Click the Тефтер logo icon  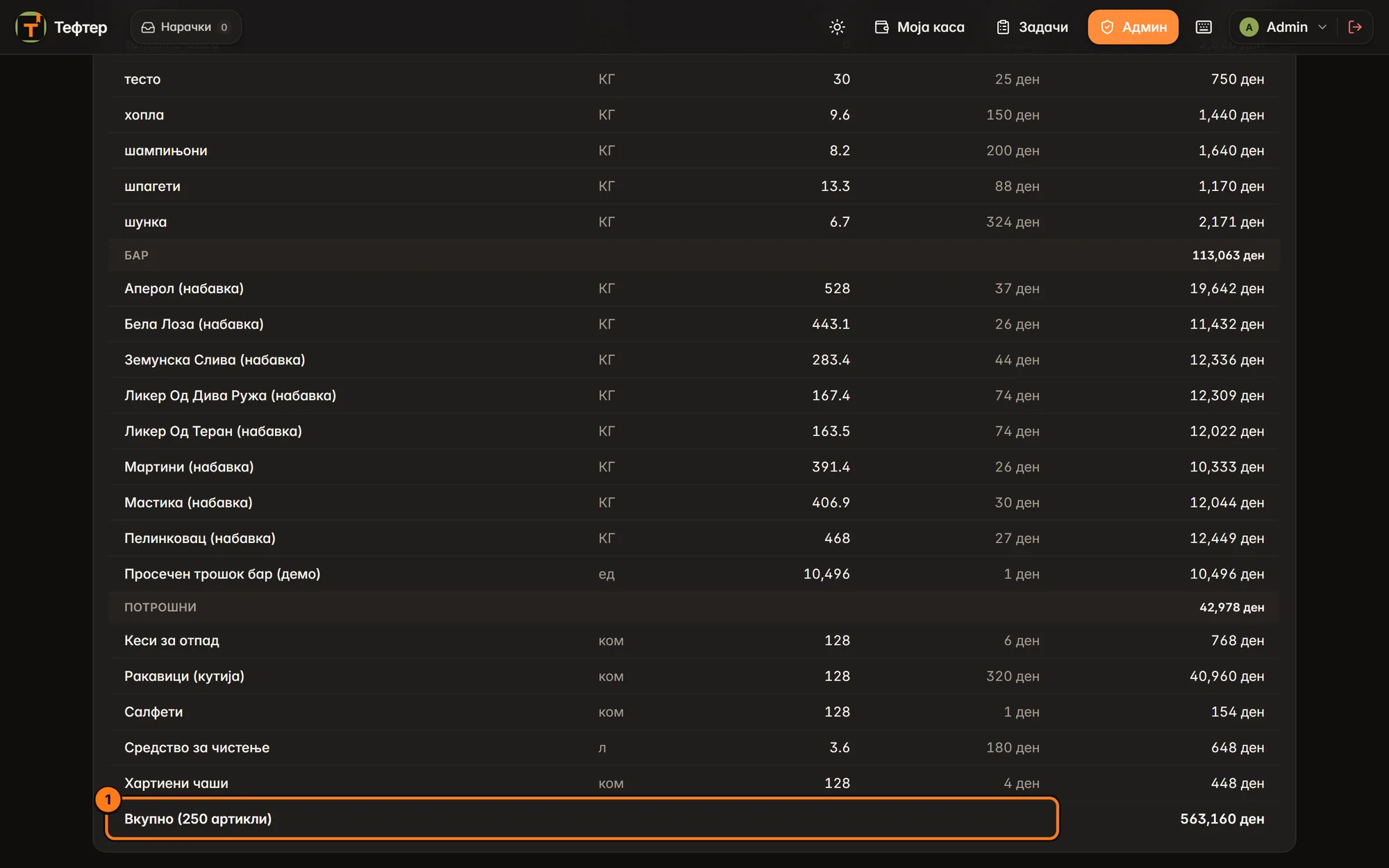click(31, 27)
